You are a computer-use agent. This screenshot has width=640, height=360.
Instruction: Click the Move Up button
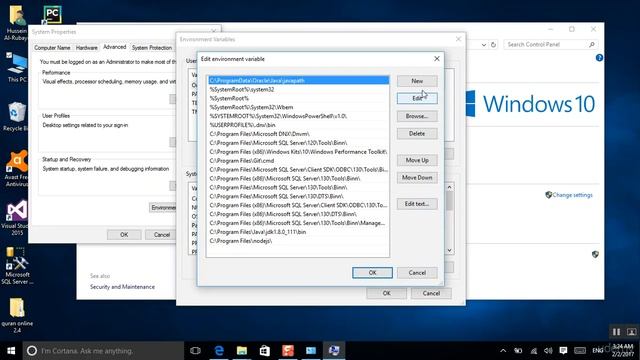(x=417, y=160)
